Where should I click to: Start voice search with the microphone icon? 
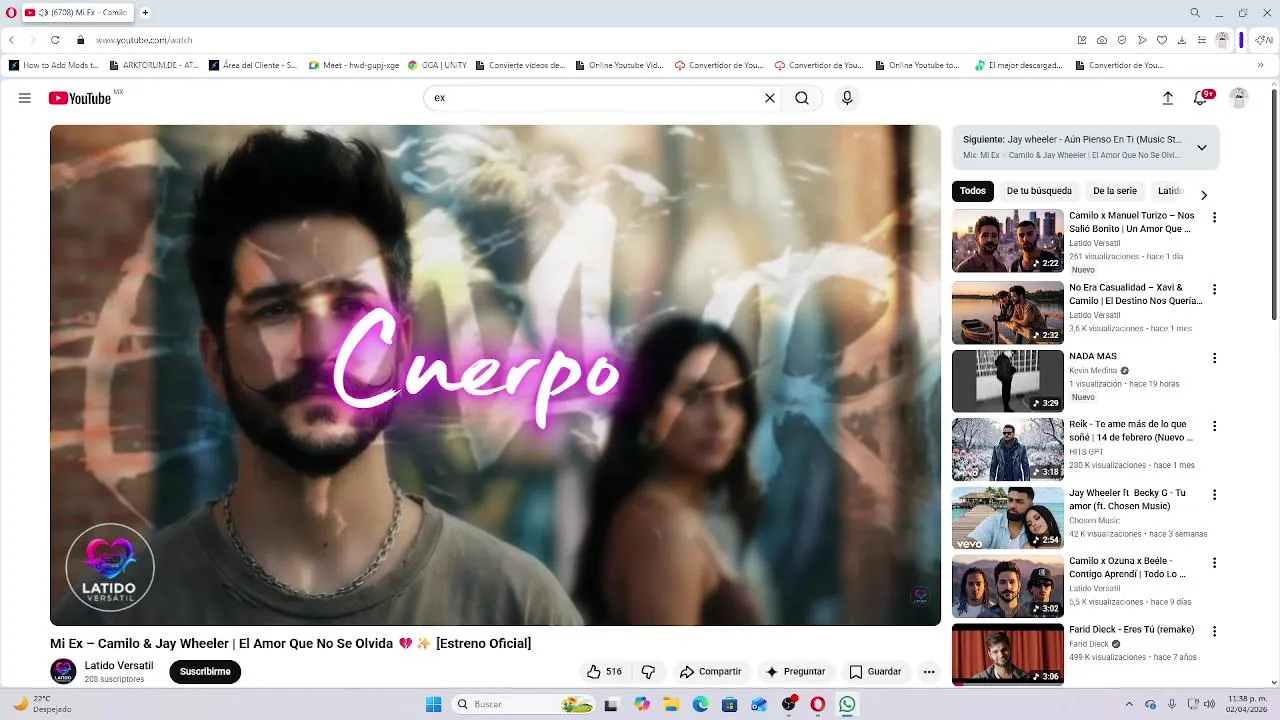point(847,98)
